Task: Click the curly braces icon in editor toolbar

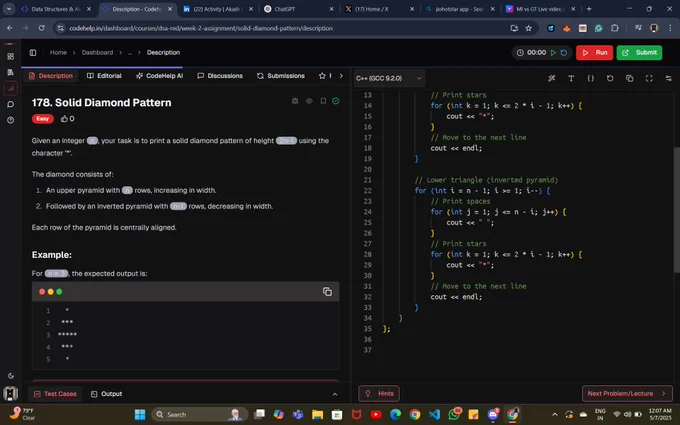Action: pyautogui.click(x=591, y=78)
